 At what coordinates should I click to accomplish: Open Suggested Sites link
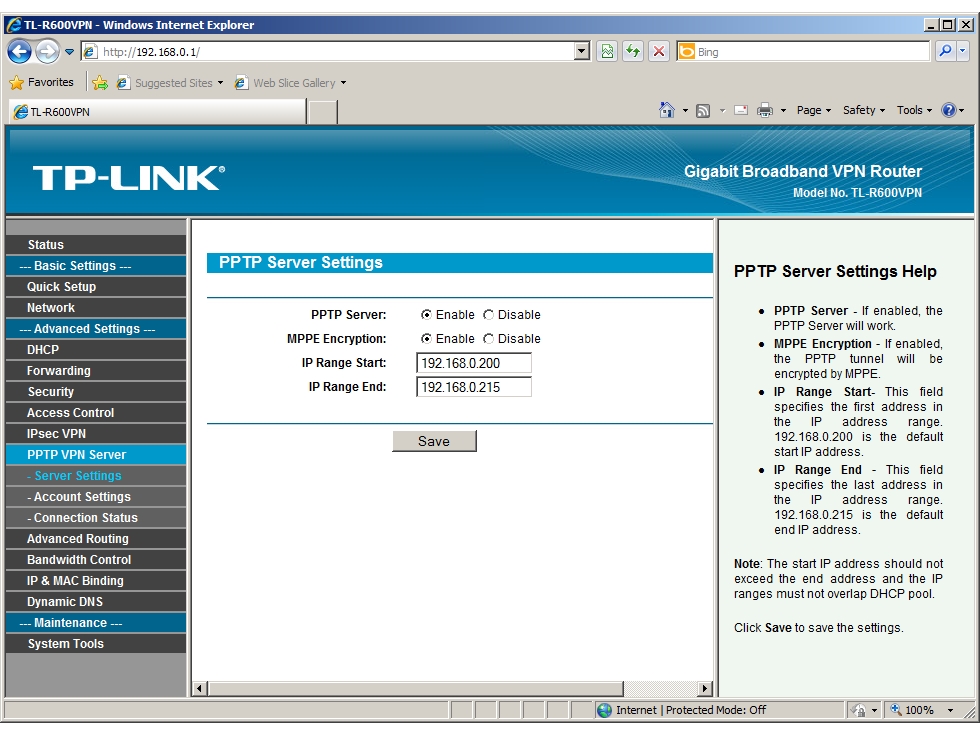tap(169, 82)
